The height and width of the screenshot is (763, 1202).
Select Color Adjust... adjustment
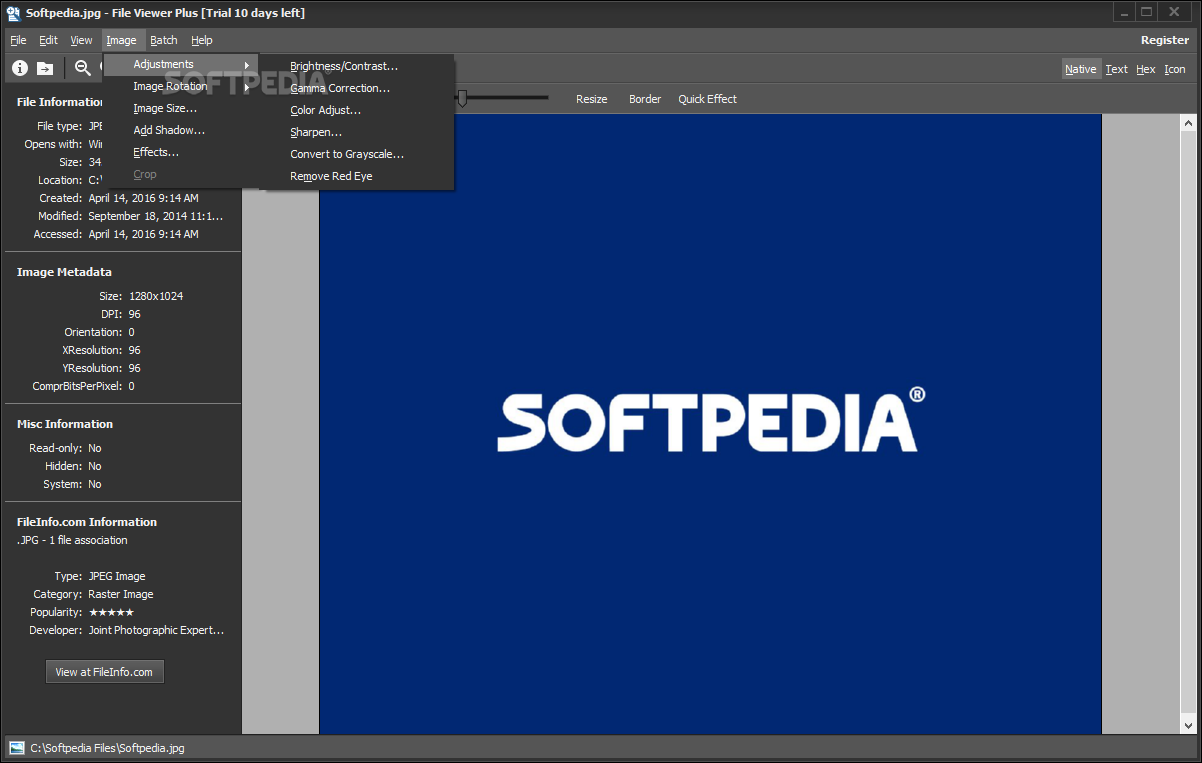pyautogui.click(x=358, y=110)
